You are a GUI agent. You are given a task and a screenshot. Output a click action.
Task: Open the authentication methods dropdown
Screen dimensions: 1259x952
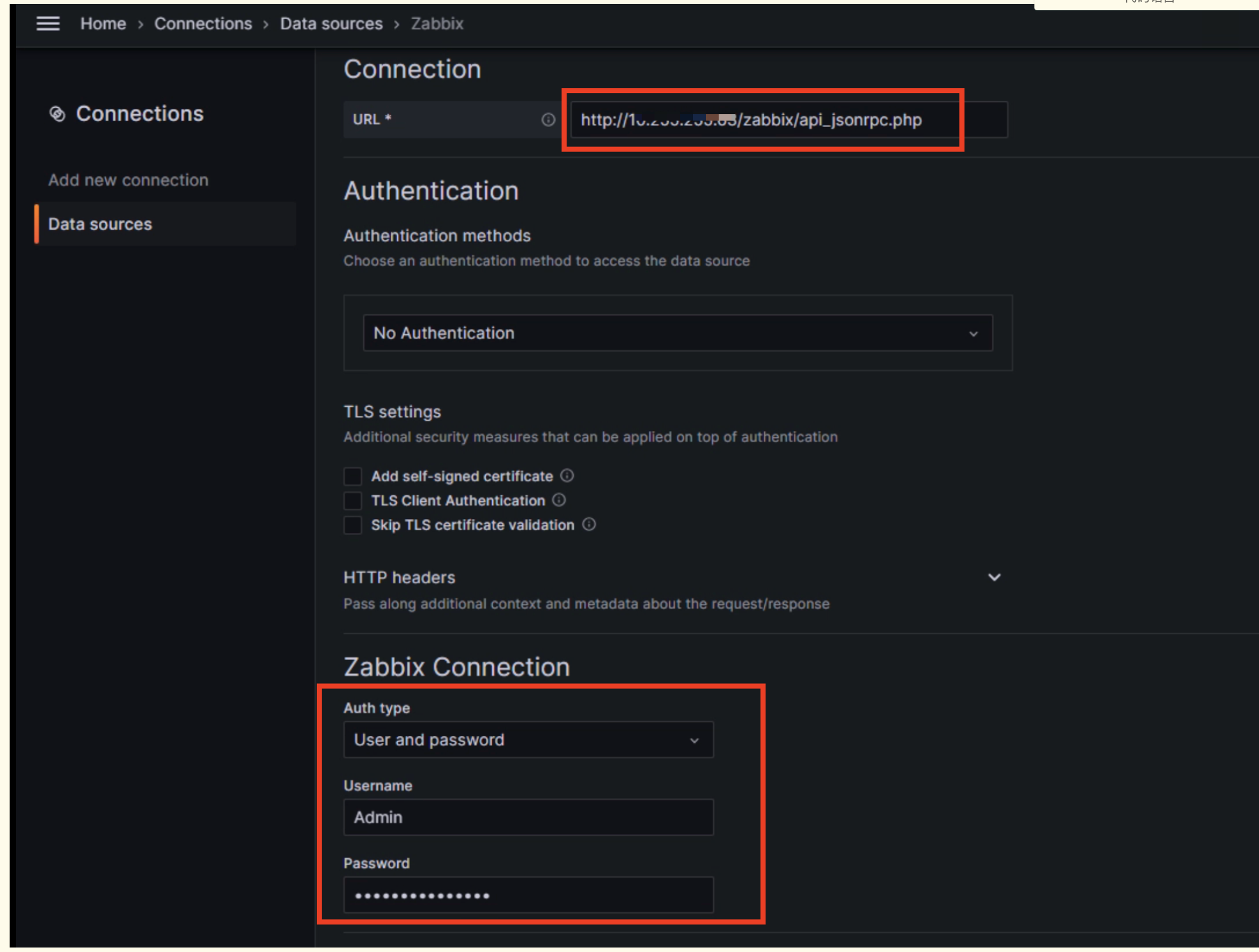coord(677,333)
